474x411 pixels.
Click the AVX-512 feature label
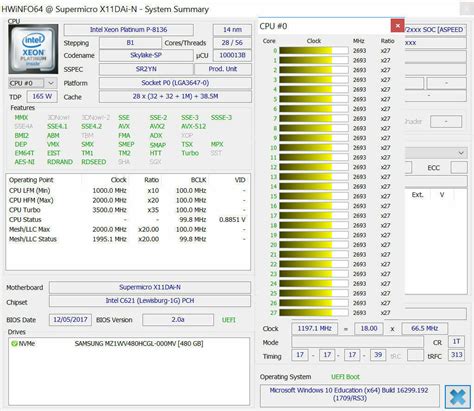(x=193, y=126)
